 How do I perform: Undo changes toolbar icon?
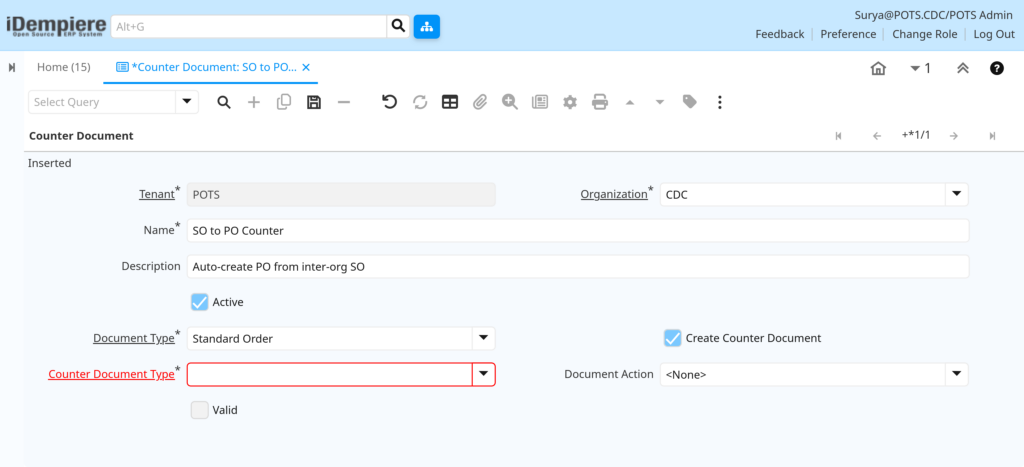point(390,102)
